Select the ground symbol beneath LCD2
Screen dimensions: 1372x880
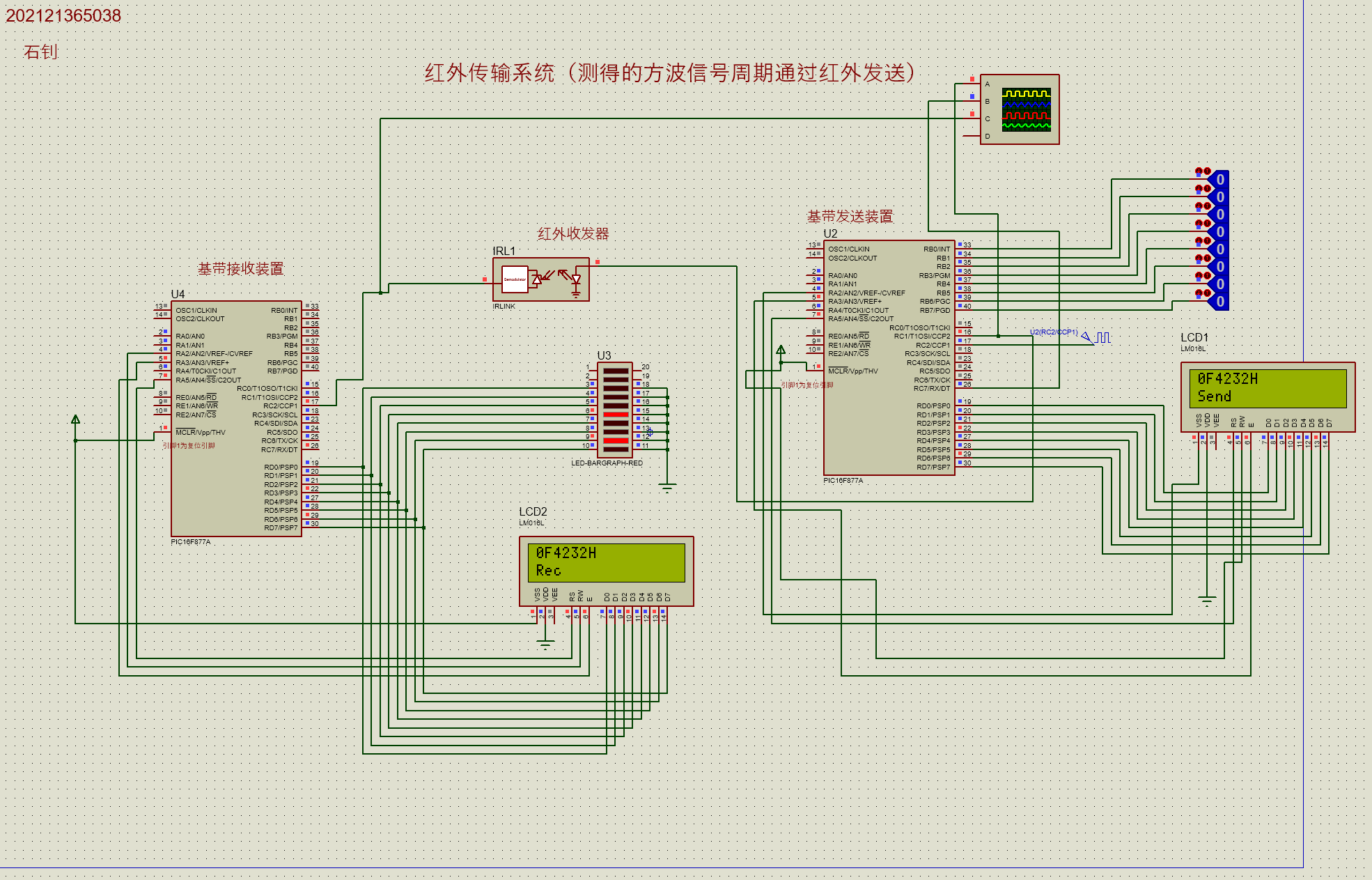click(545, 644)
